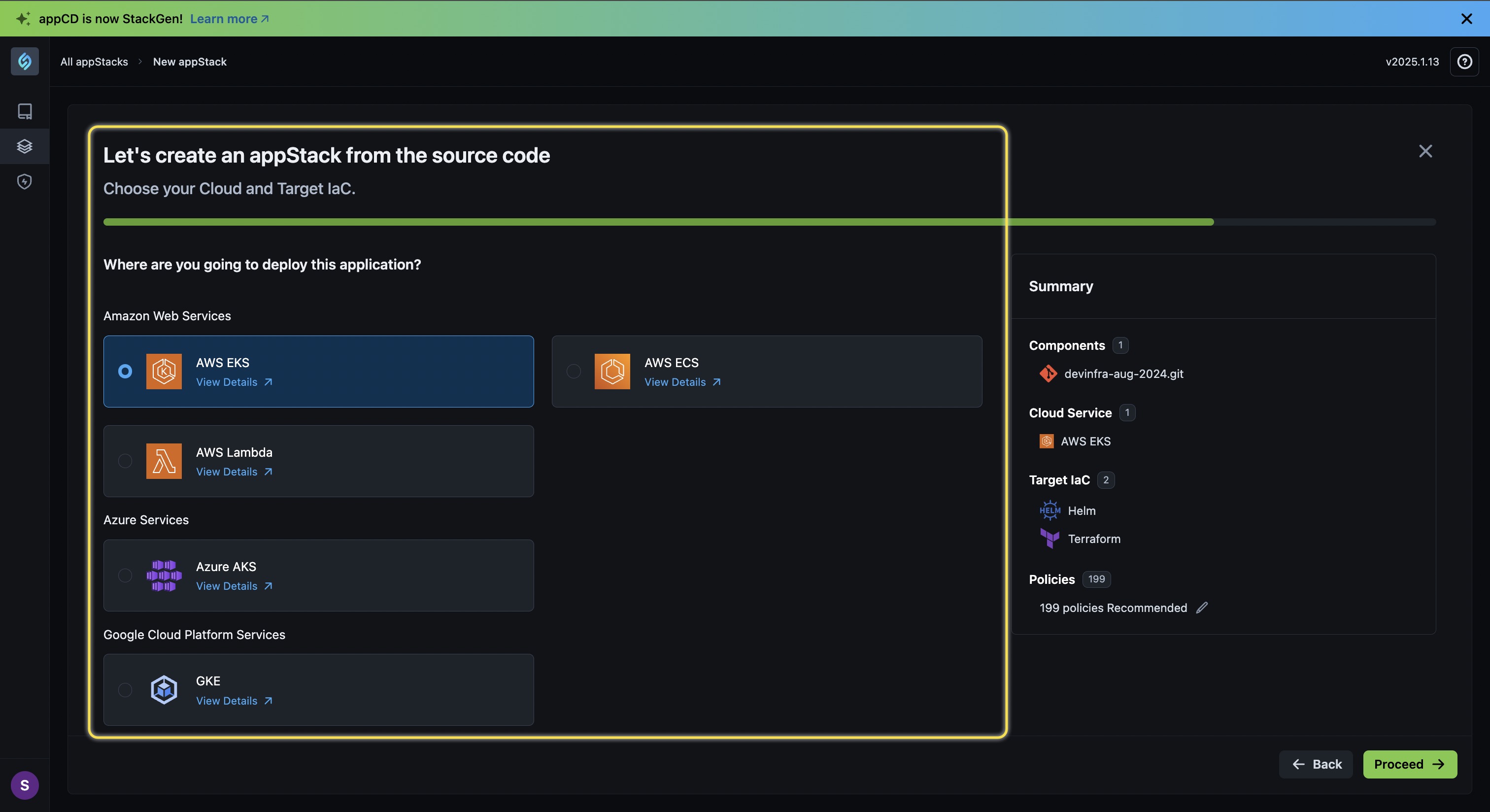Open View Details for GKE

tap(234, 701)
